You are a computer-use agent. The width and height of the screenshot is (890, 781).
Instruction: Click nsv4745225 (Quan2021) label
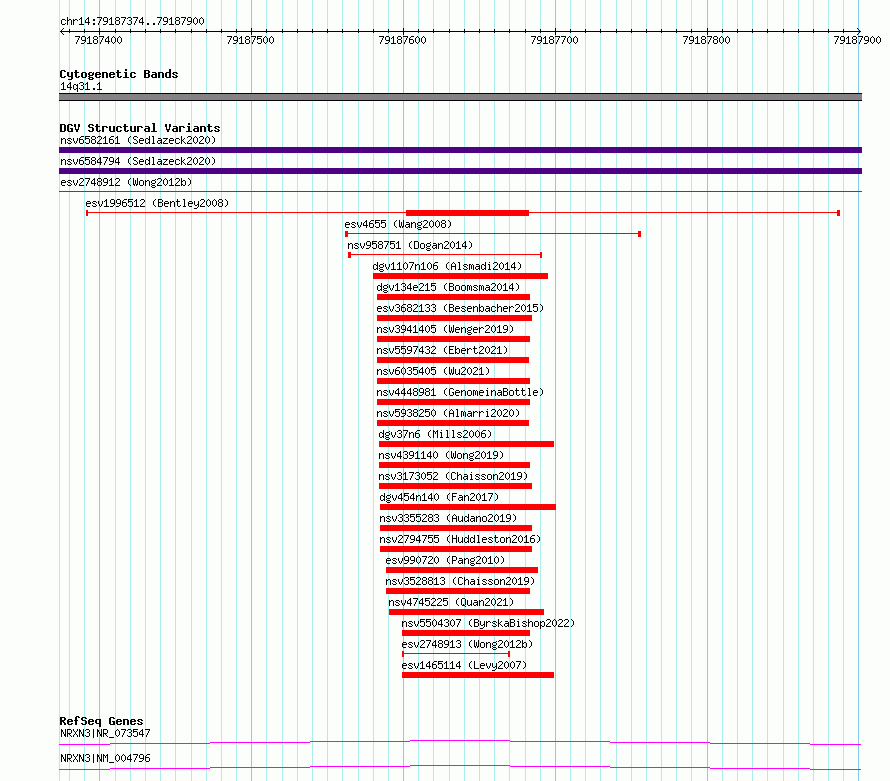click(x=451, y=602)
